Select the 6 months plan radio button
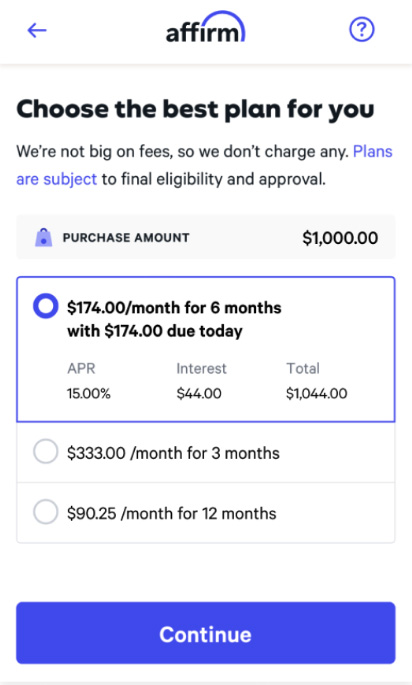 click(x=46, y=306)
